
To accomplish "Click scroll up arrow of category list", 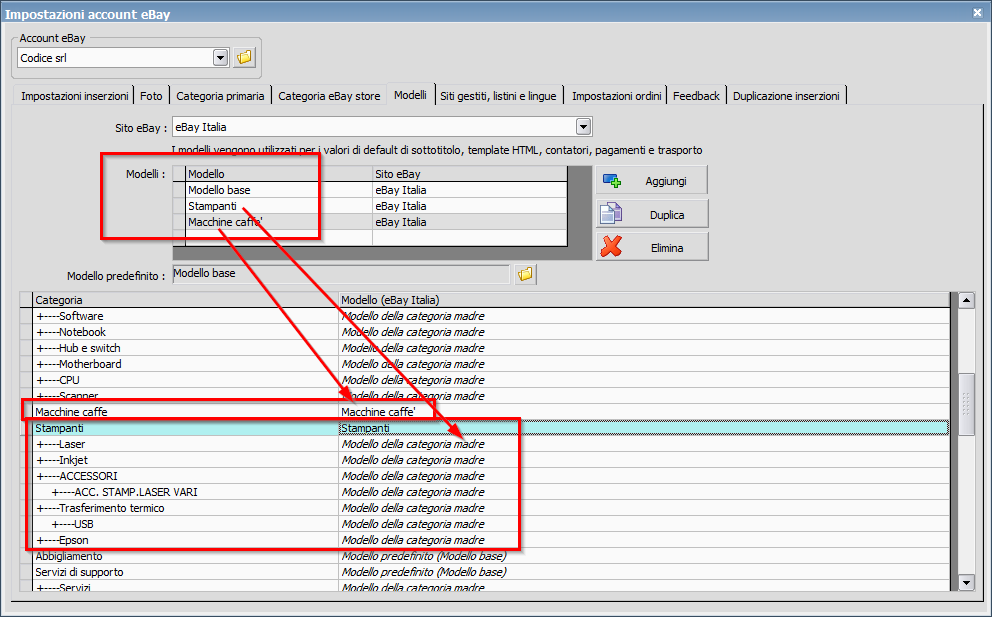I will pyautogui.click(x=966, y=300).
